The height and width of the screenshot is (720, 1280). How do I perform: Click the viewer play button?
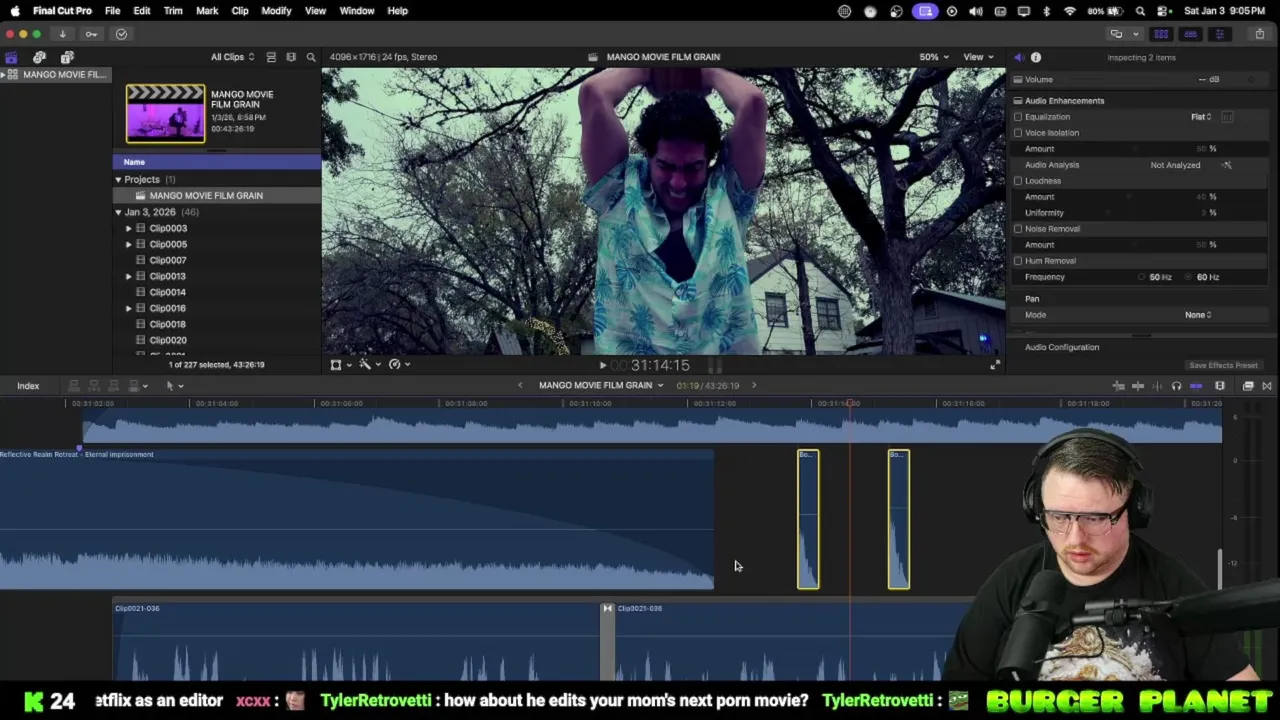[x=603, y=366]
